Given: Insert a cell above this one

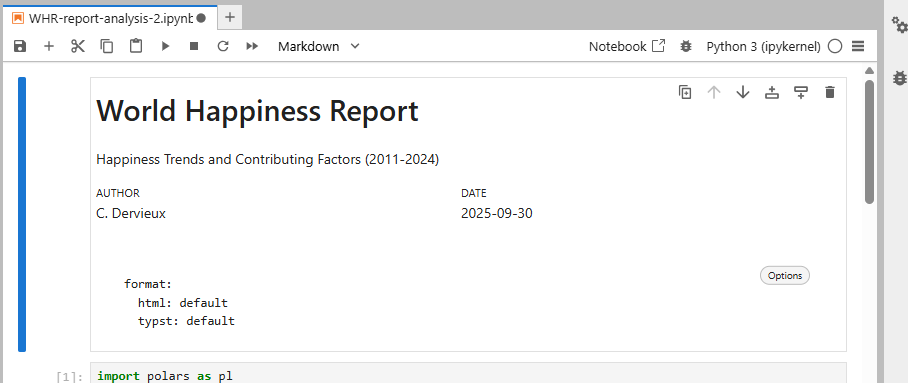Looking at the screenshot, I should pos(772,92).
